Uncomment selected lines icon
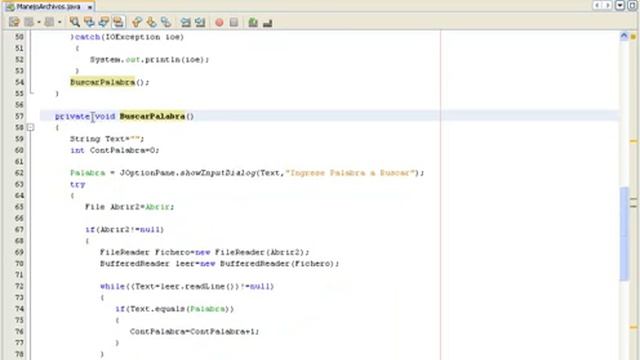 coord(268,23)
